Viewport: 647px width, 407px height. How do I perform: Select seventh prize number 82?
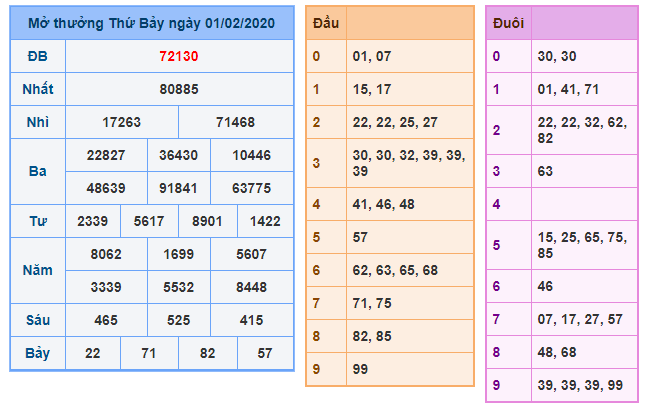coord(207,353)
